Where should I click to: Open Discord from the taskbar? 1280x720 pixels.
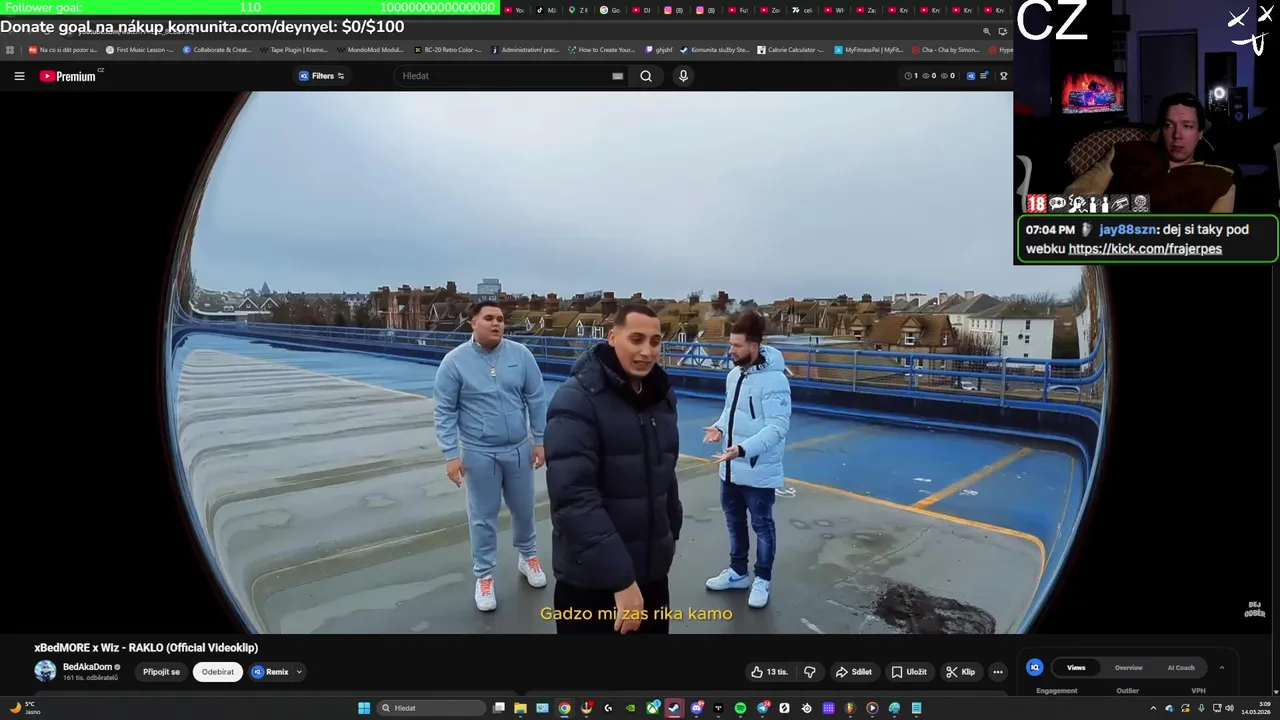pyautogui.click(x=696, y=708)
